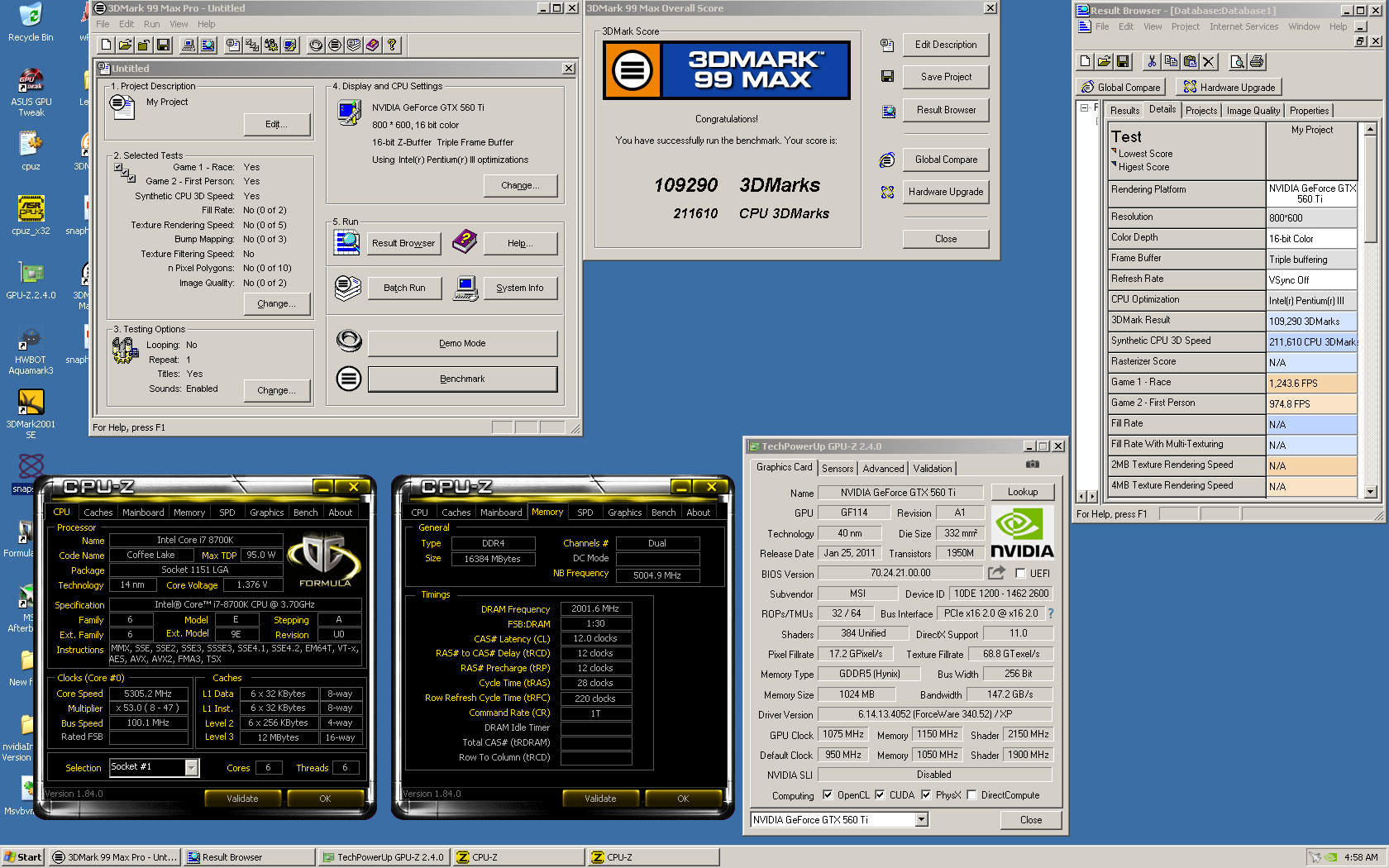Open Mainboard tab in CPU-Z processor window
The height and width of the screenshot is (868, 1389).
tap(143, 513)
